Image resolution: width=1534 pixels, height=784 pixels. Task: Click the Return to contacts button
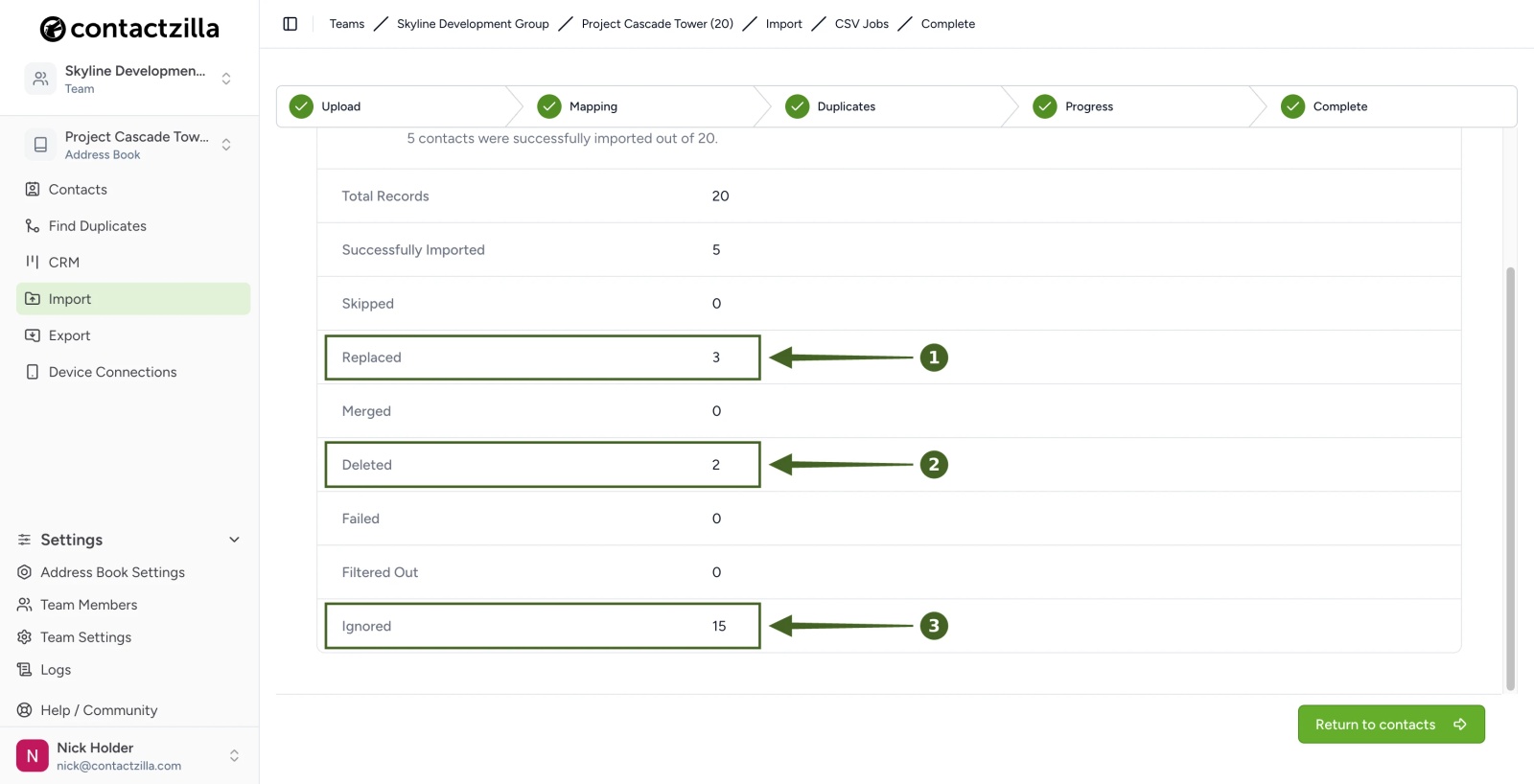(1391, 725)
